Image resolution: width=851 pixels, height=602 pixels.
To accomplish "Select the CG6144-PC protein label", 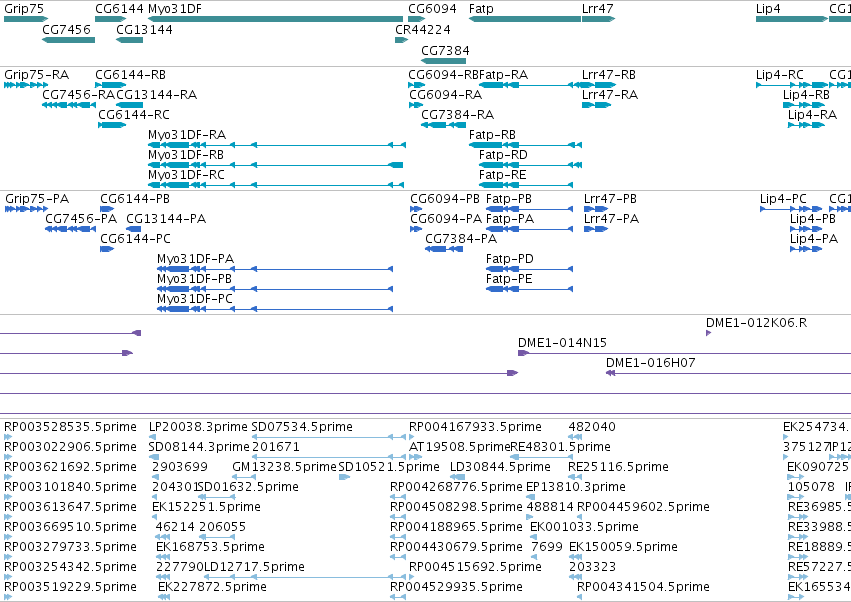I will pyautogui.click(x=135, y=239).
